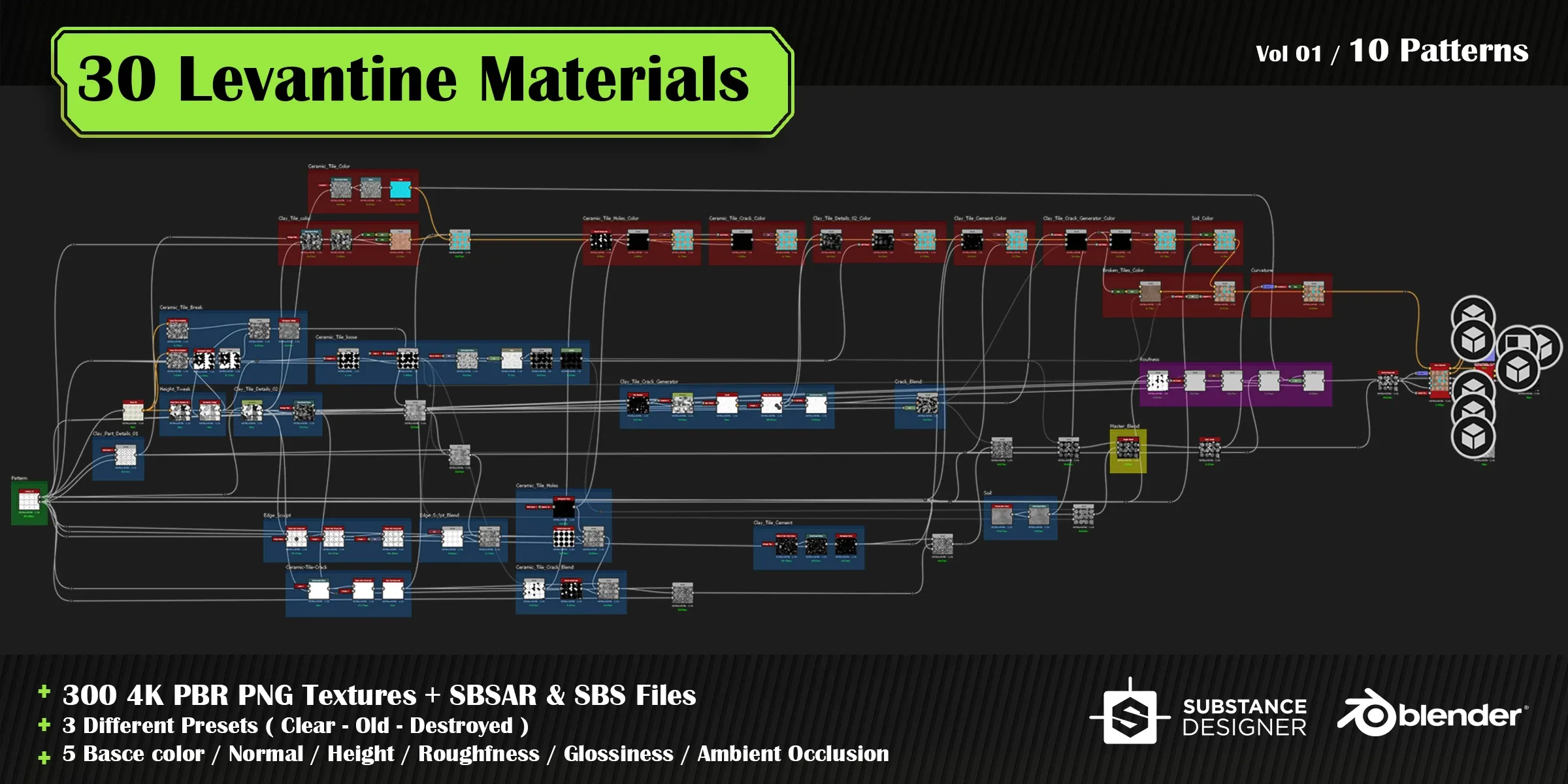Click the 'Clay_Tile_Crack_Generator_Color' frame label
The height and width of the screenshot is (784, 1568).
click(1079, 218)
